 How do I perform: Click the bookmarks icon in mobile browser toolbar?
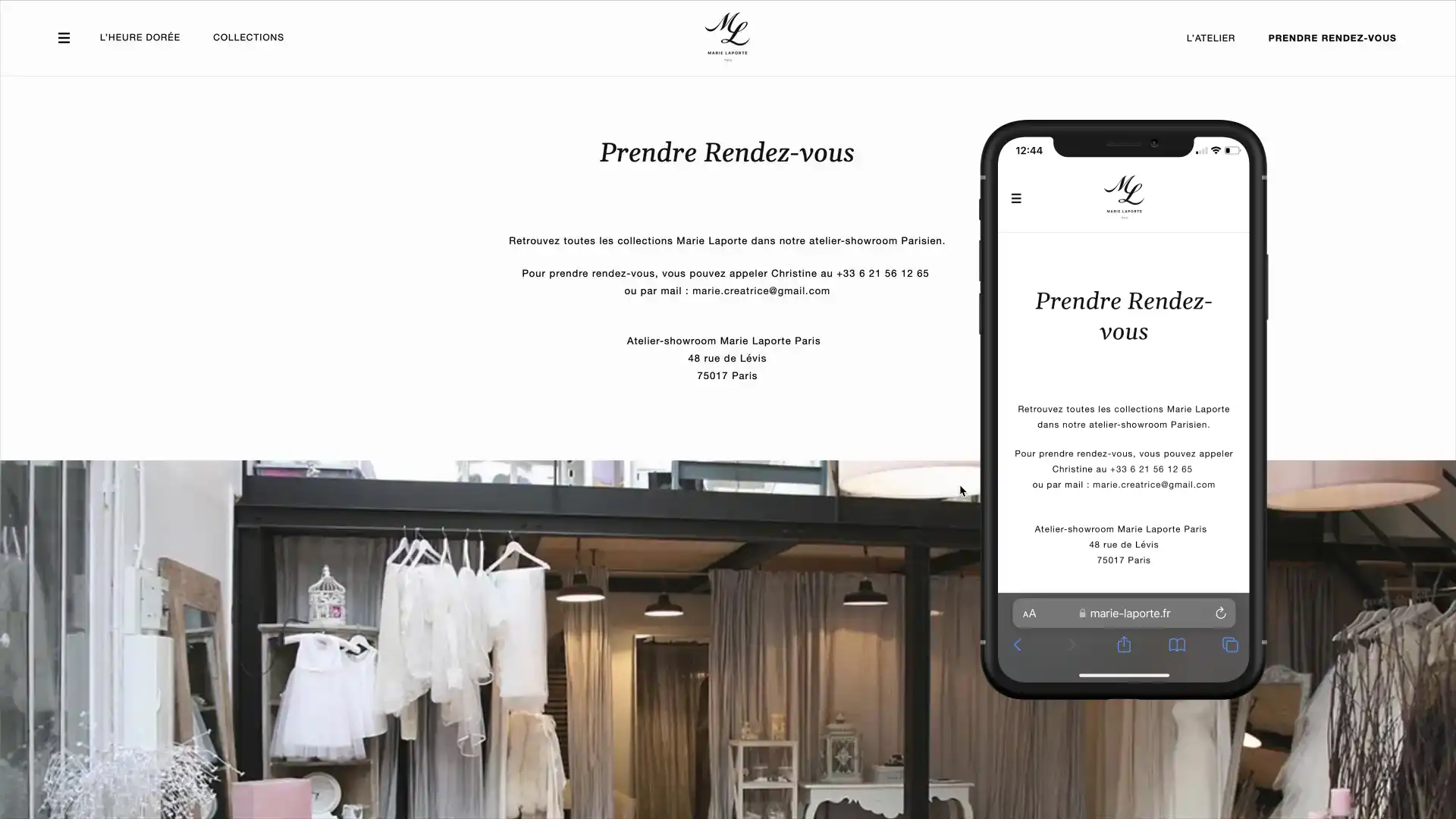1177,645
